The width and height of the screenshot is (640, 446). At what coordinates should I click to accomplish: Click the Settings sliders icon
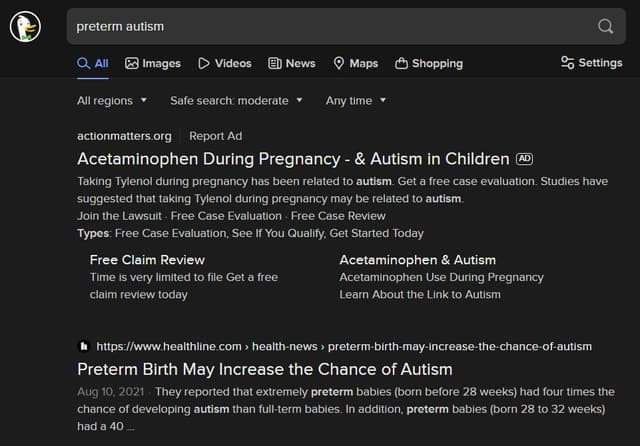pyautogui.click(x=567, y=62)
